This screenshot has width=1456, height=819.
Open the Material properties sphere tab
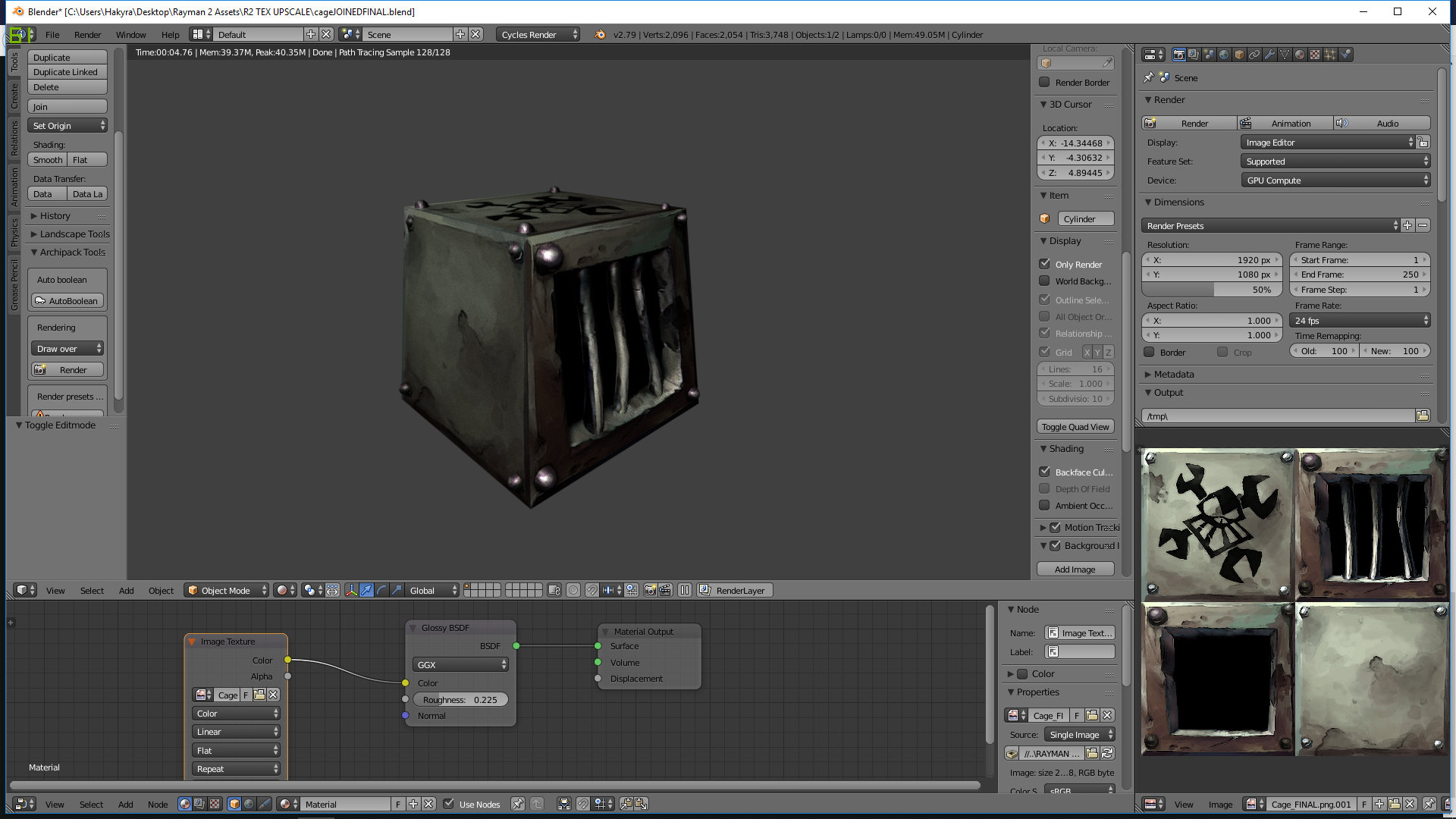(x=1300, y=55)
